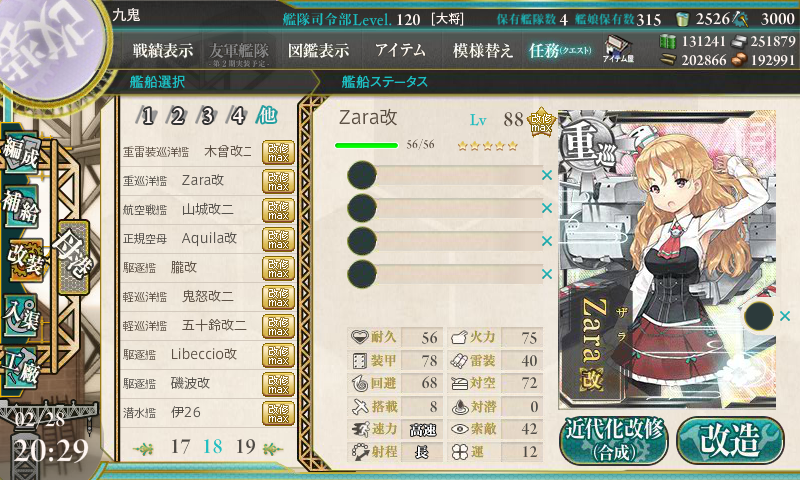Select the 改装 remodel sidebar icon
Screen dimensions: 800x480
coord(24,259)
